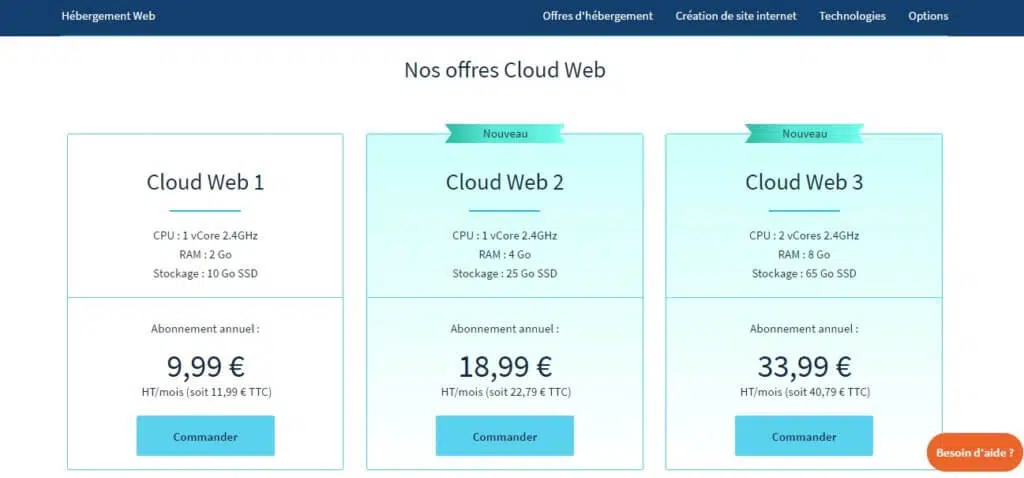Click the Nos offres Cloud Web heading
1024x478 pixels.
pos(504,70)
